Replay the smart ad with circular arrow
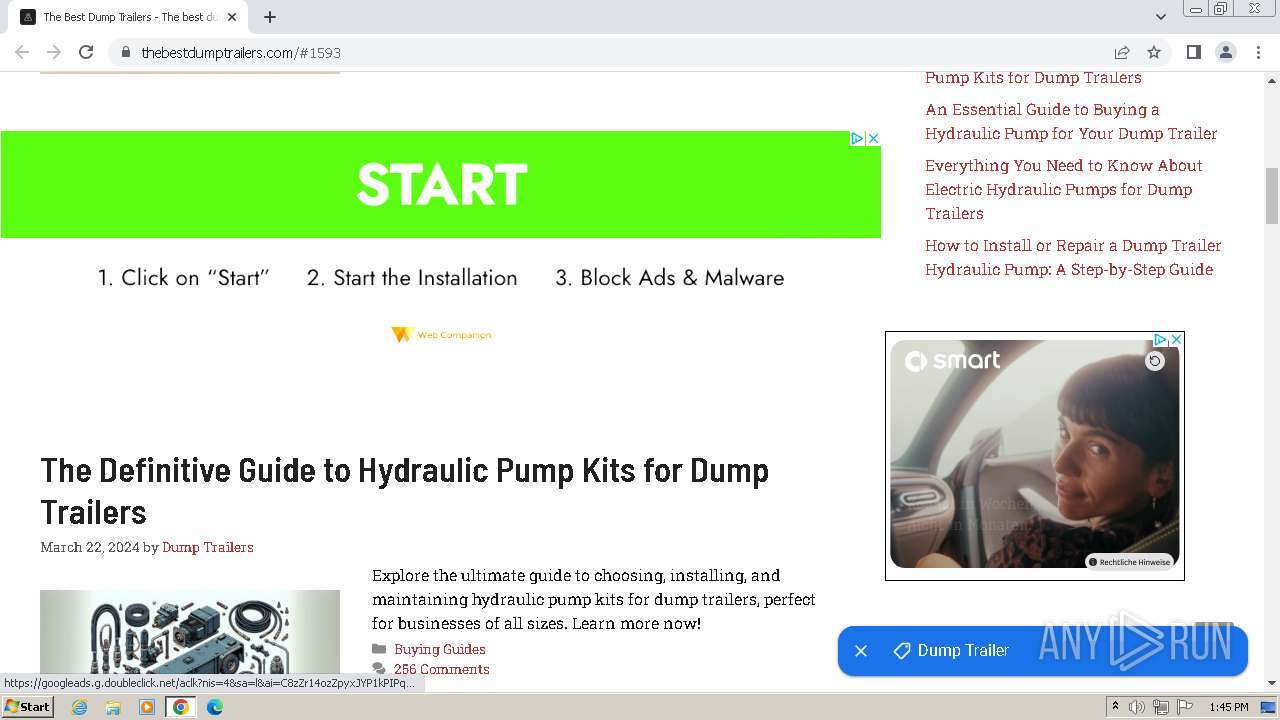The width and height of the screenshot is (1280, 720). pos(1155,361)
